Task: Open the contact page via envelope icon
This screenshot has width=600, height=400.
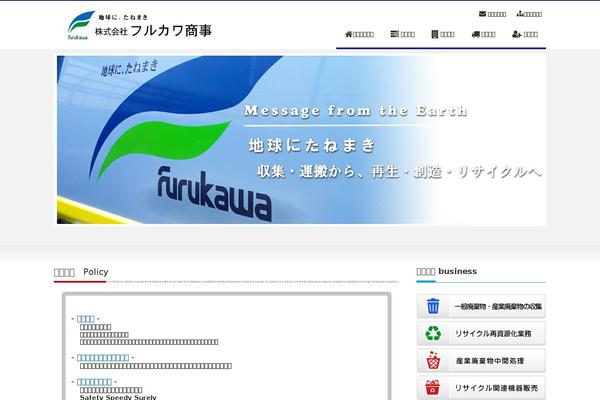Action: (492, 14)
